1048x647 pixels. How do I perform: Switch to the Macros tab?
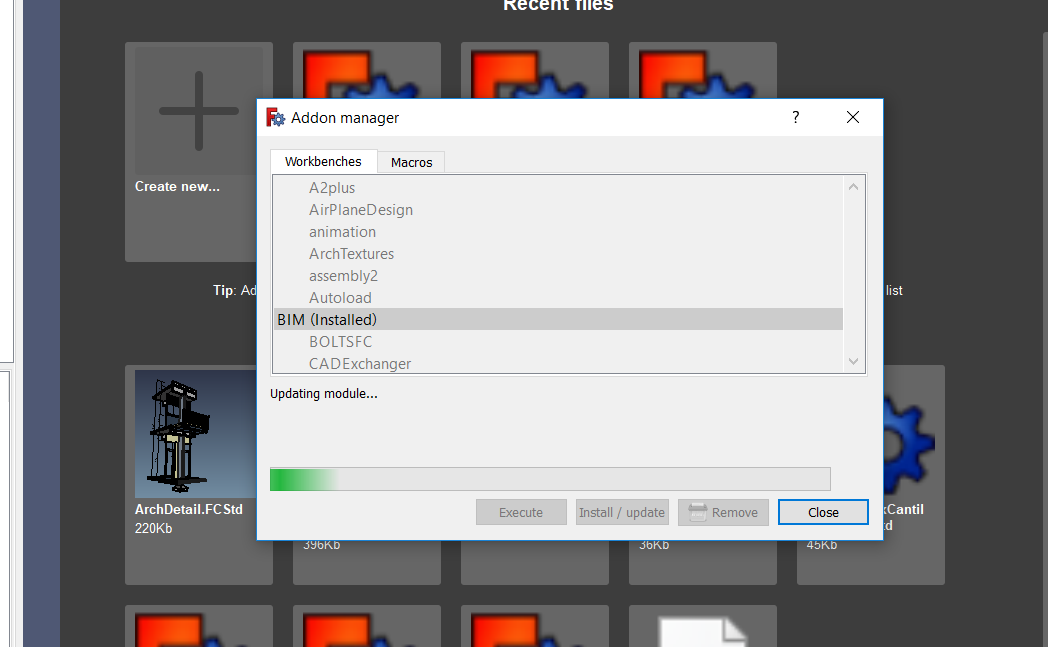pyautogui.click(x=411, y=162)
